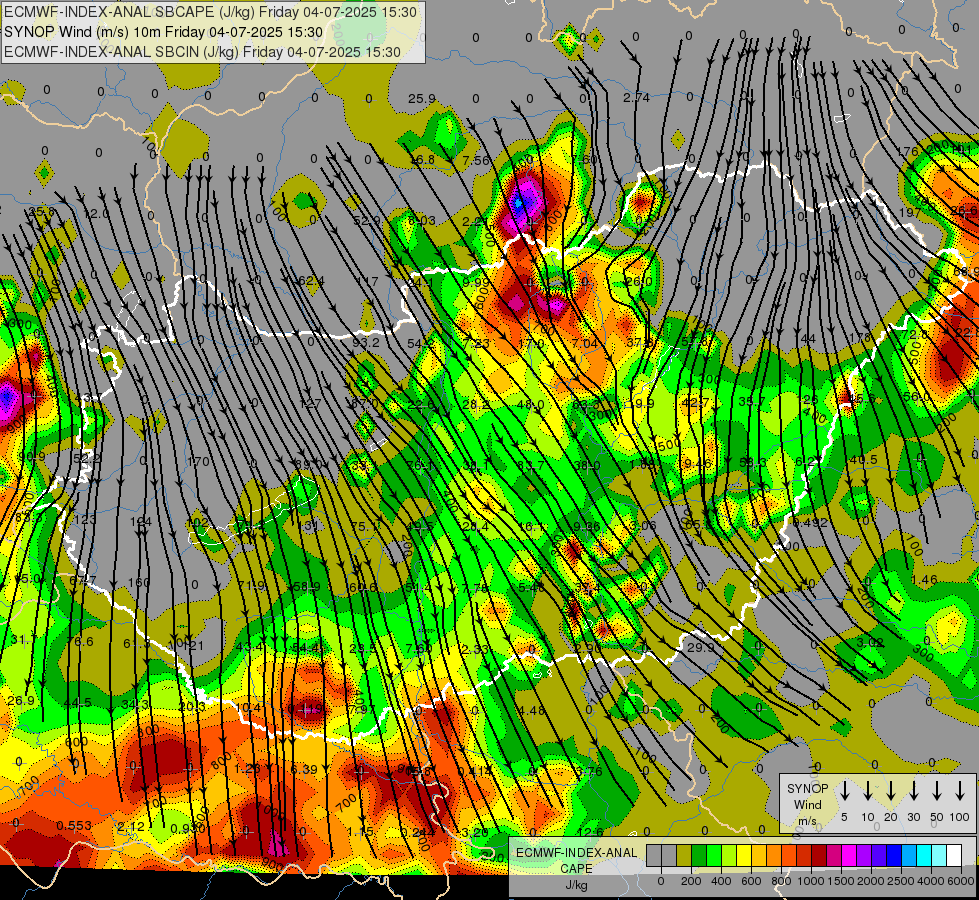Image resolution: width=979 pixels, height=900 pixels.
Task: Pick the white swatch at scale end
Action: point(953,855)
